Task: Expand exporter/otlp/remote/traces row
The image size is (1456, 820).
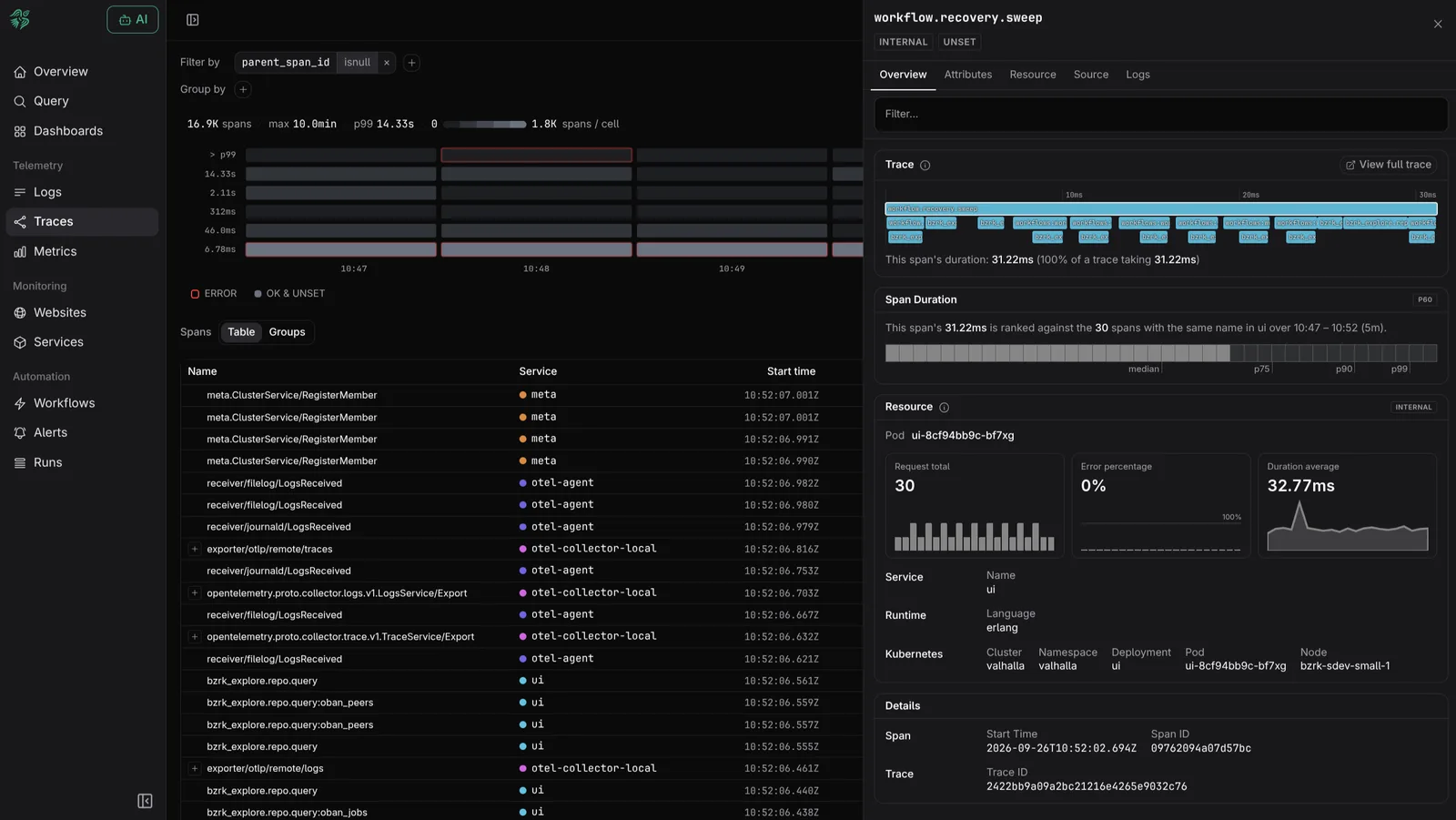Action: [x=195, y=549]
